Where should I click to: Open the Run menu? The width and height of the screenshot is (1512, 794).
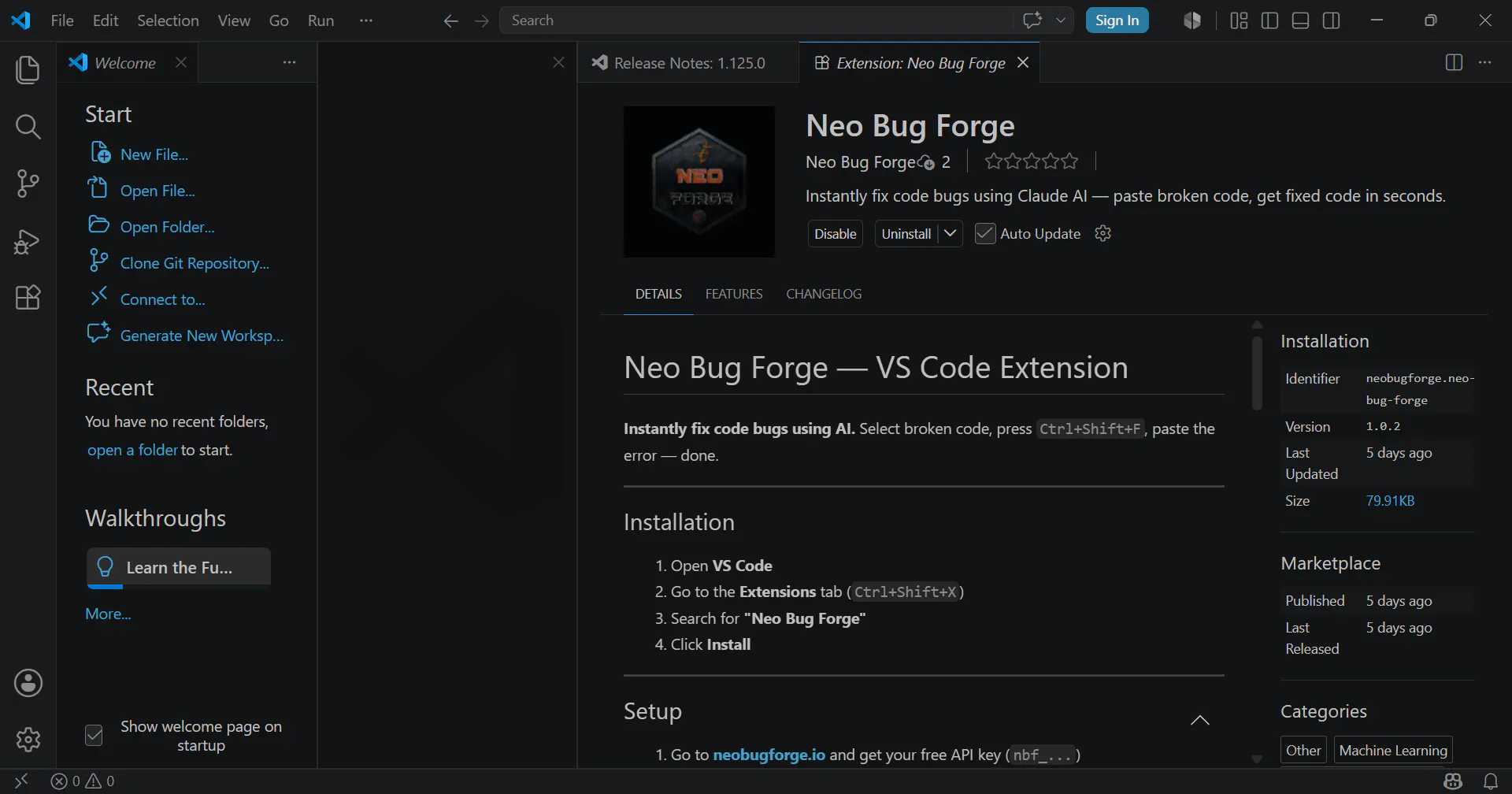[x=321, y=20]
